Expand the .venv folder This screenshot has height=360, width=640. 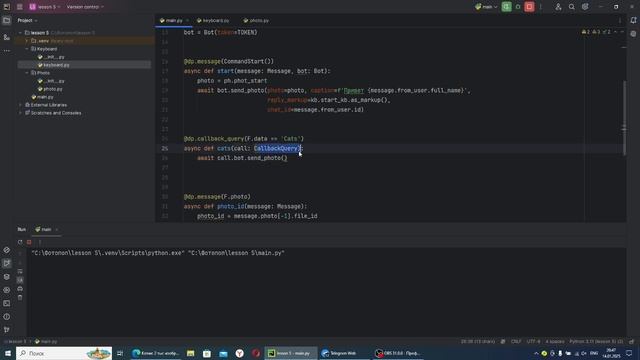(x=27, y=41)
